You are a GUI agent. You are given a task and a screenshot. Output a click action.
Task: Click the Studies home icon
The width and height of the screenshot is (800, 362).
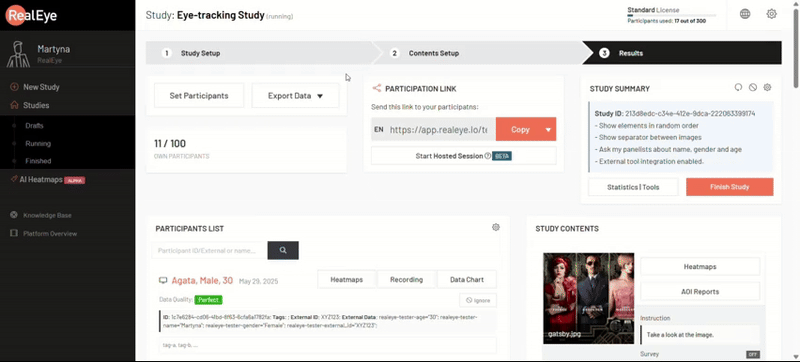pyautogui.click(x=14, y=106)
